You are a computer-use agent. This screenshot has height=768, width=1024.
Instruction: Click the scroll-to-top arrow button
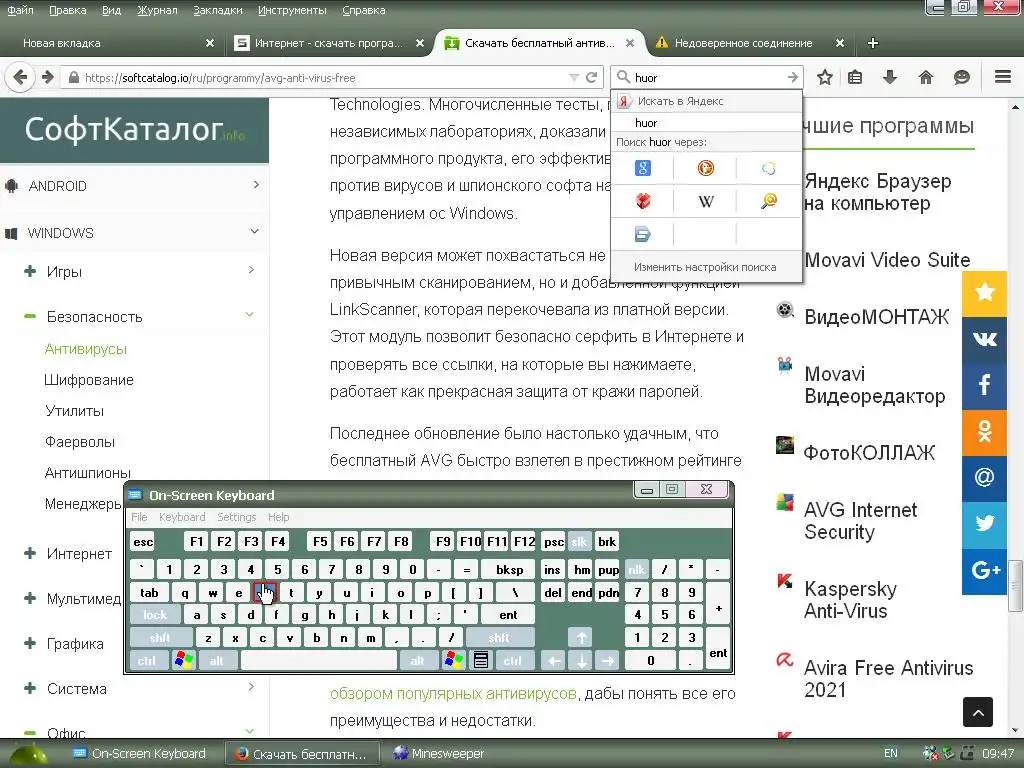[x=978, y=712]
